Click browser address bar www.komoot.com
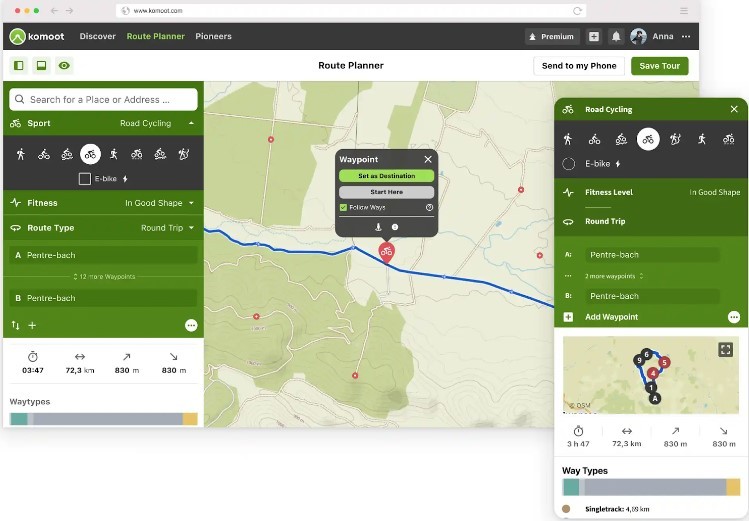Screen dimensions: 749x521 click(351, 11)
